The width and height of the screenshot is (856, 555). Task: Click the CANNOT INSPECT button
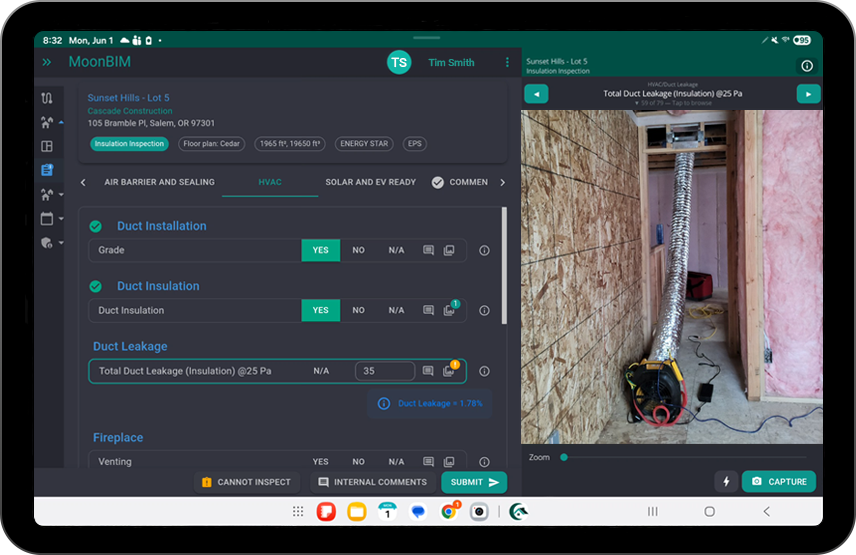click(247, 482)
